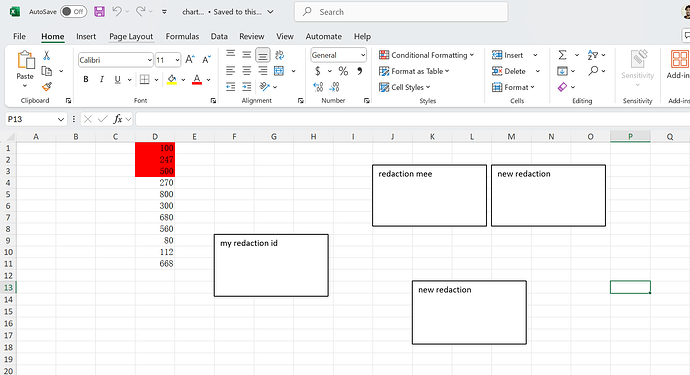Open the Add-ins icon
This screenshot has height=375, width=690.
click(679, 59)
